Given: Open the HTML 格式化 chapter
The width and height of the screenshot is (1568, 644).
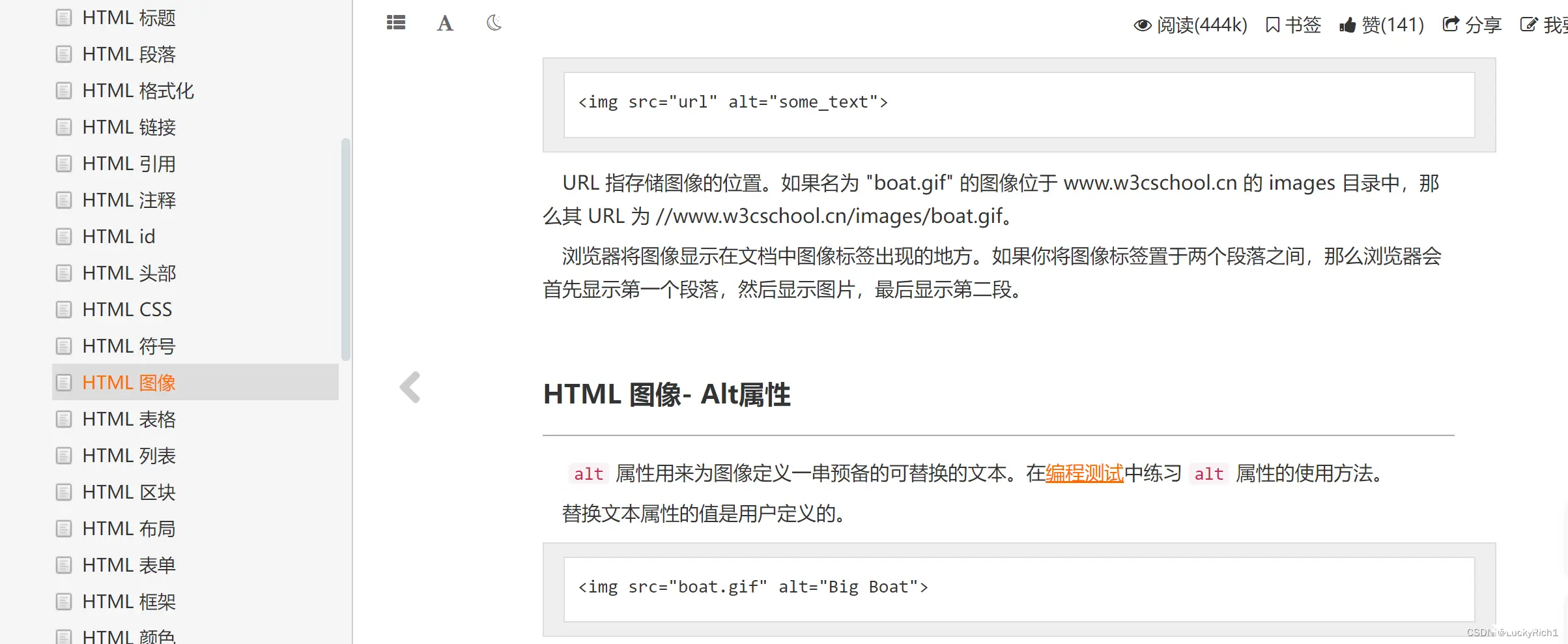Looking at the screenshot, I should coord(138,91).
